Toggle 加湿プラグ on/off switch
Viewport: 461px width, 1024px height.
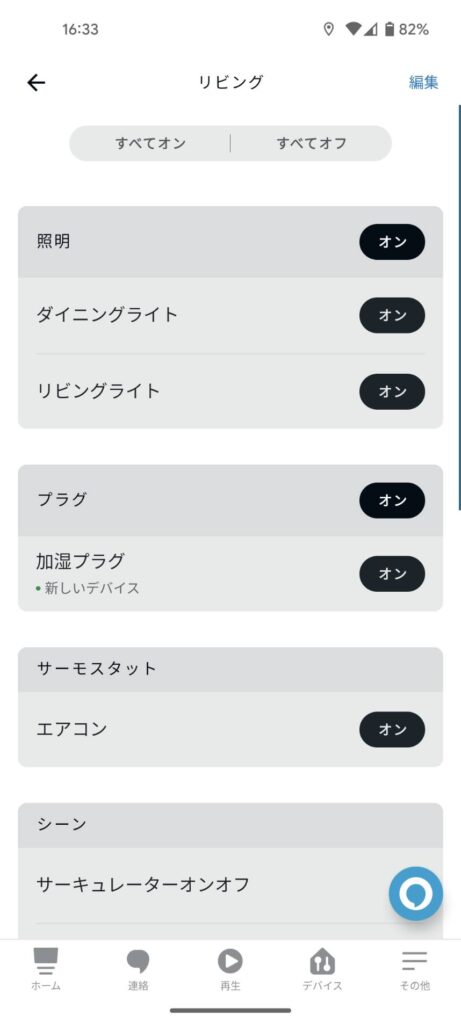[x=392, y=573]
